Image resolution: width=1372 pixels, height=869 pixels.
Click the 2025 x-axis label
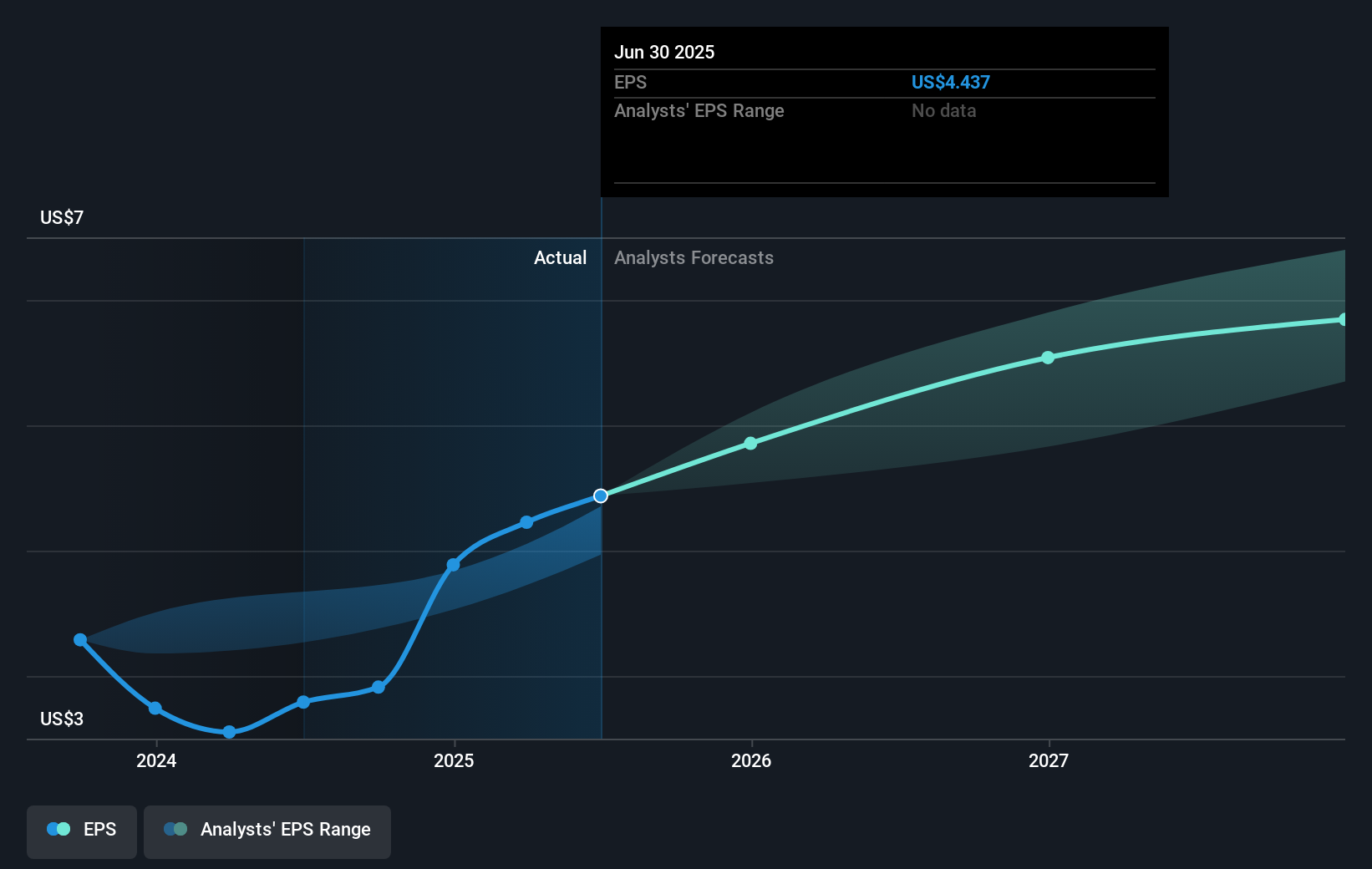[454, 760]
